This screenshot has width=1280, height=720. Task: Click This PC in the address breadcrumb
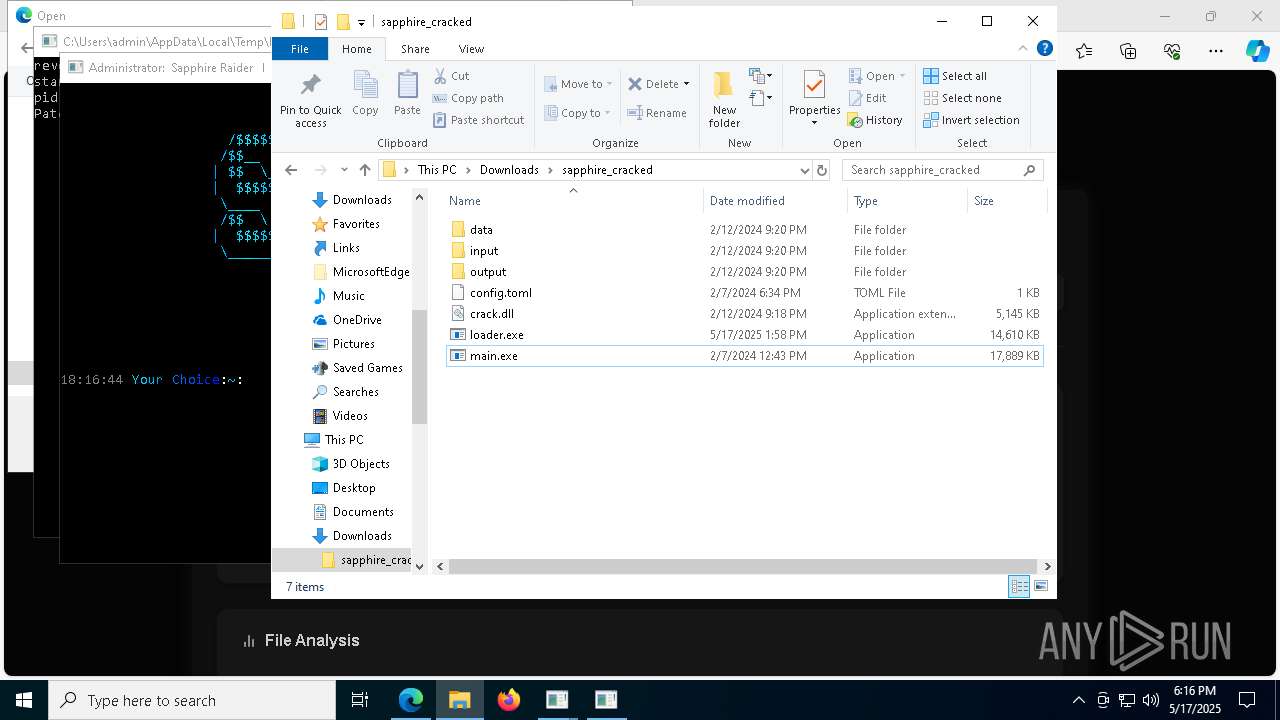pos(437,170)
